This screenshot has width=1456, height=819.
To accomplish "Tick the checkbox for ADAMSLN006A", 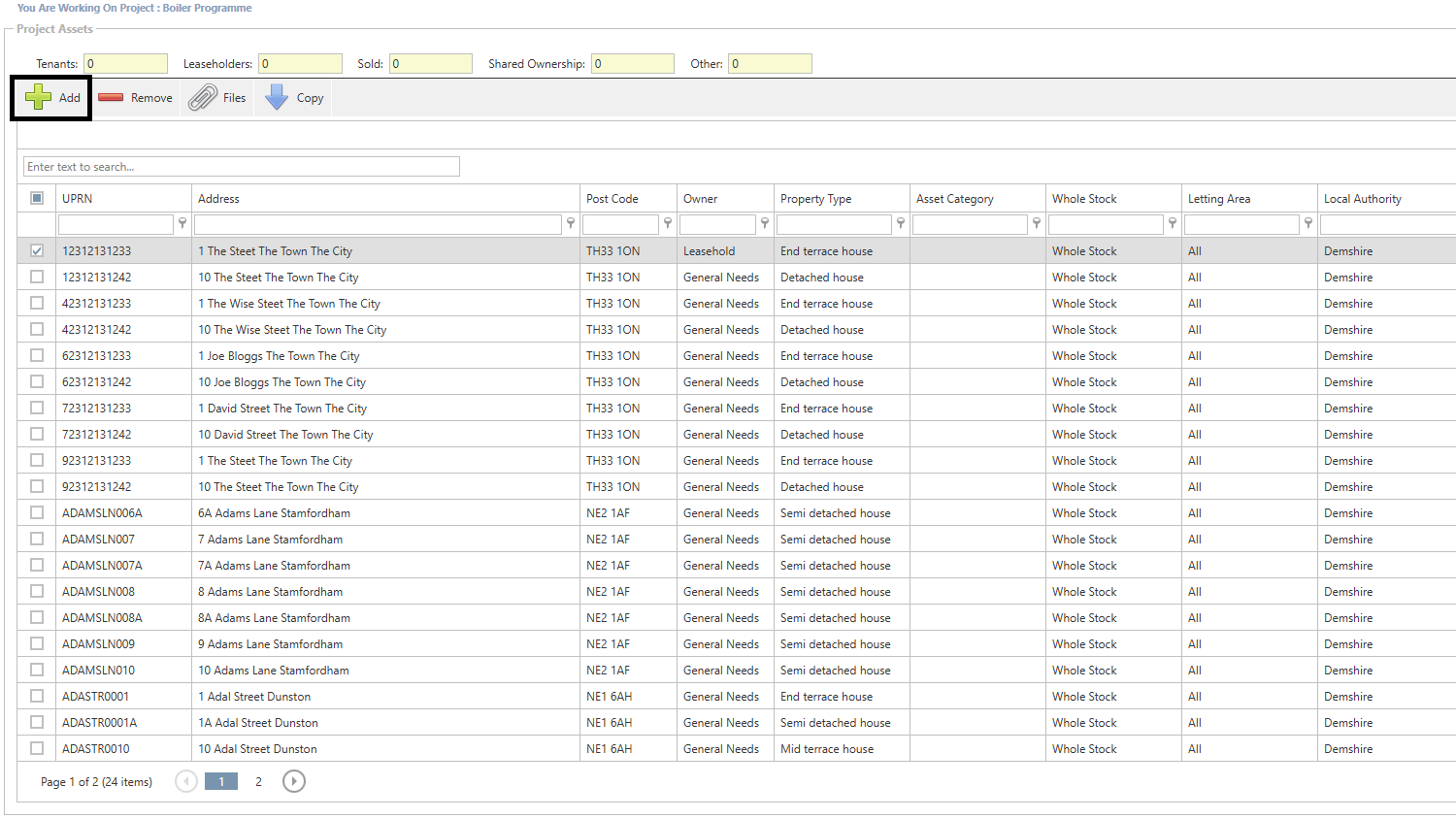I will [x=37, y=512].
